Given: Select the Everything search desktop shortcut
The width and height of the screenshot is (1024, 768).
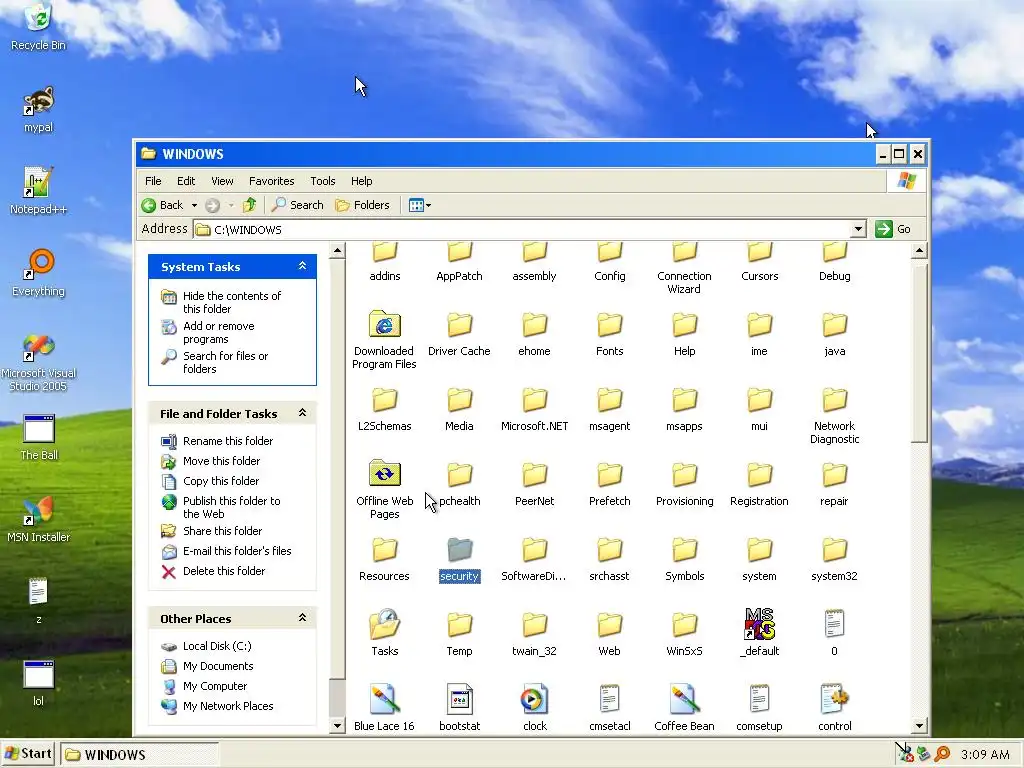Looking at the screenshot, I should tap(39, 273).
